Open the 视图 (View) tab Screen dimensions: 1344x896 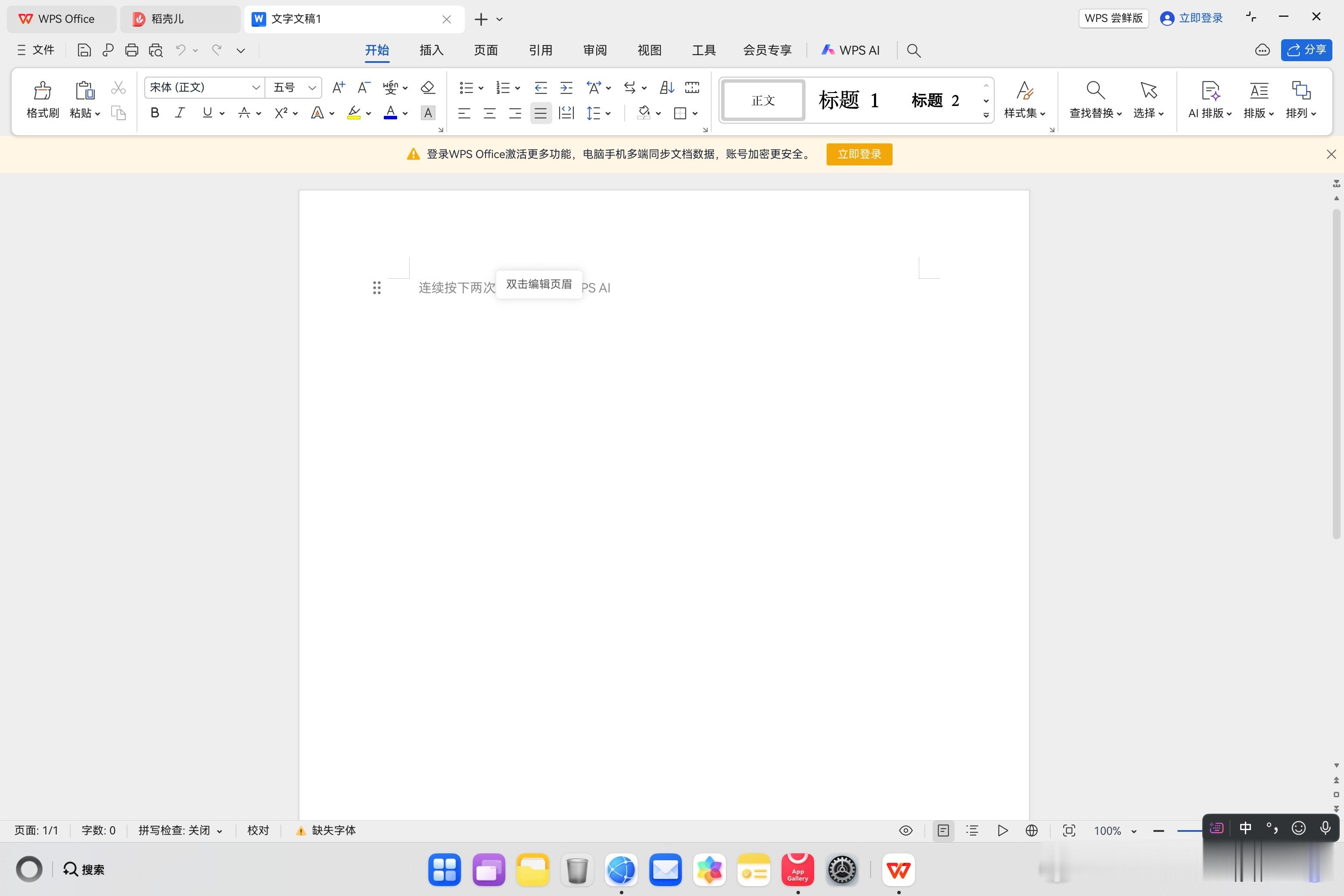pyautogui.click(x=650, y=50)
